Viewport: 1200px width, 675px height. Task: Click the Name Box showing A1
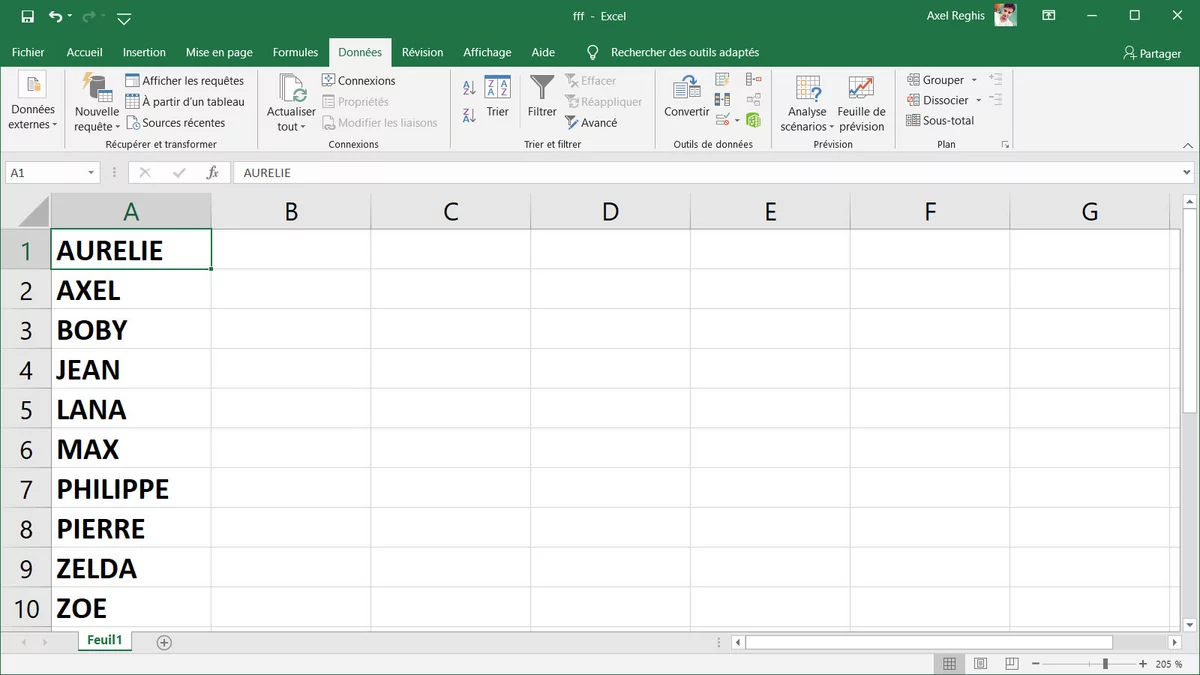tap(45, 173)
